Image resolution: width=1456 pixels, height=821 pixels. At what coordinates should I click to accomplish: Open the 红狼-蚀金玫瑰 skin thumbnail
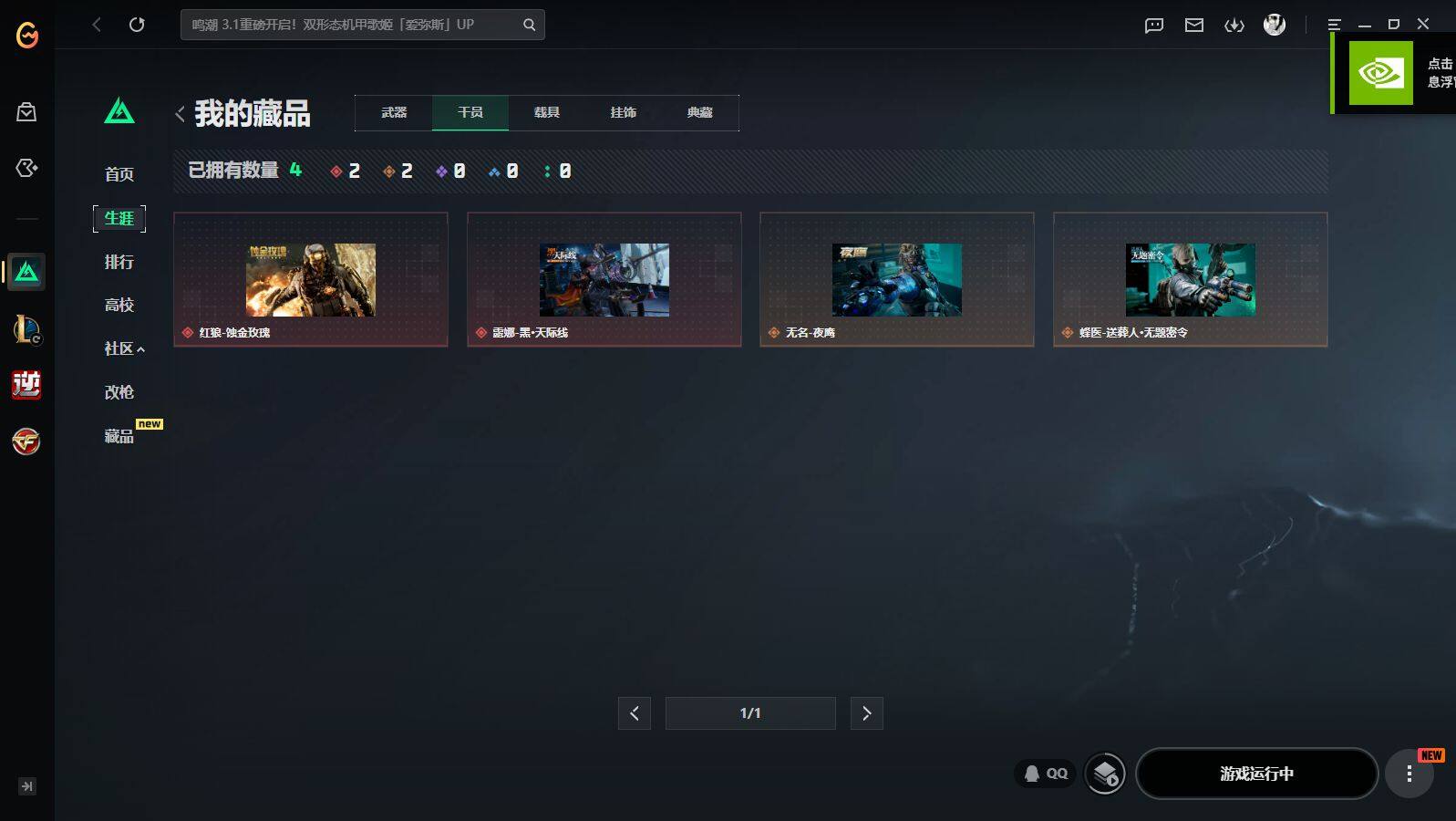311,280
